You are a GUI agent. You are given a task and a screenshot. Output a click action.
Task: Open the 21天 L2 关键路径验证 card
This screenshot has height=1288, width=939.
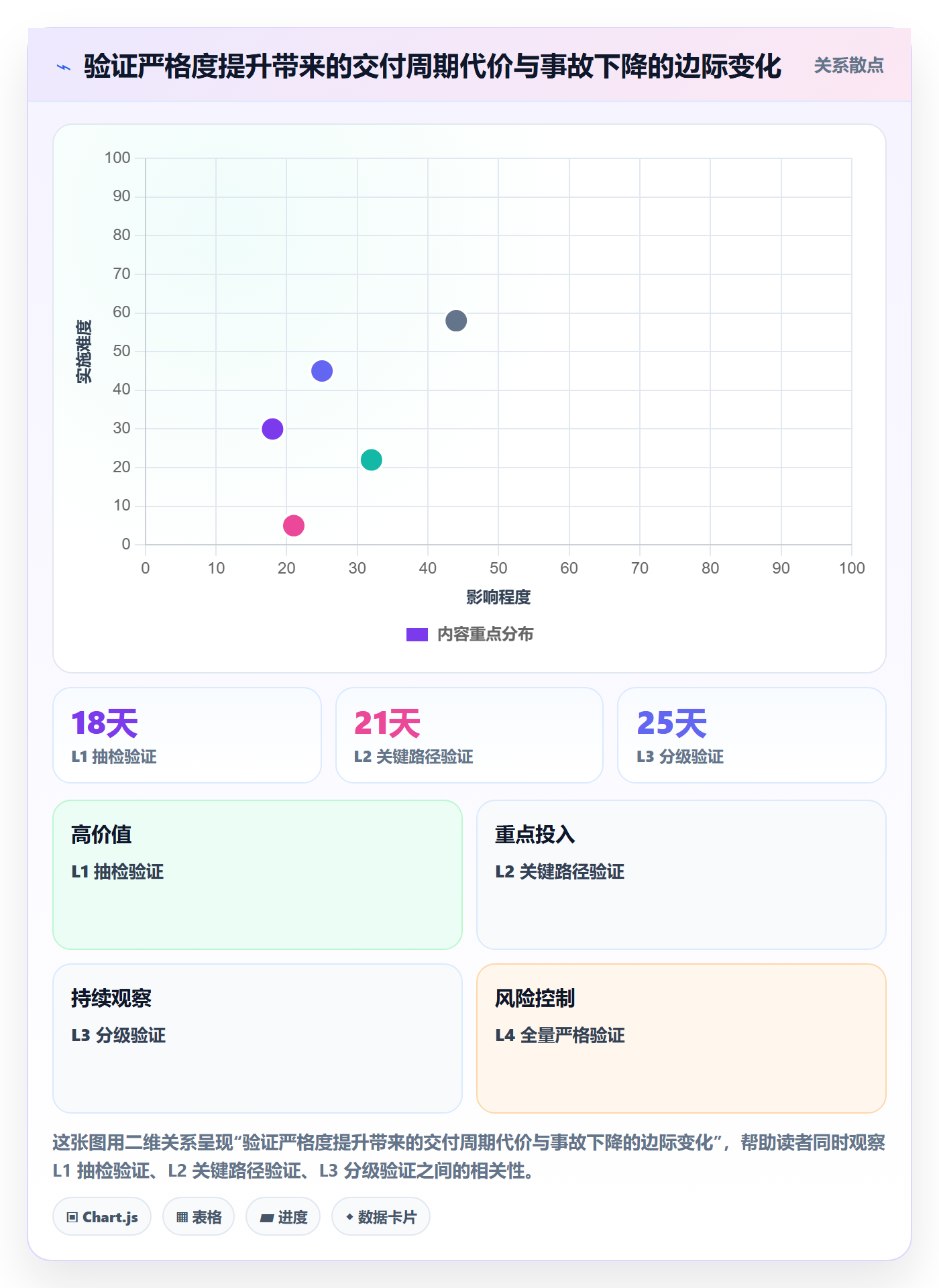click(469, 735)
